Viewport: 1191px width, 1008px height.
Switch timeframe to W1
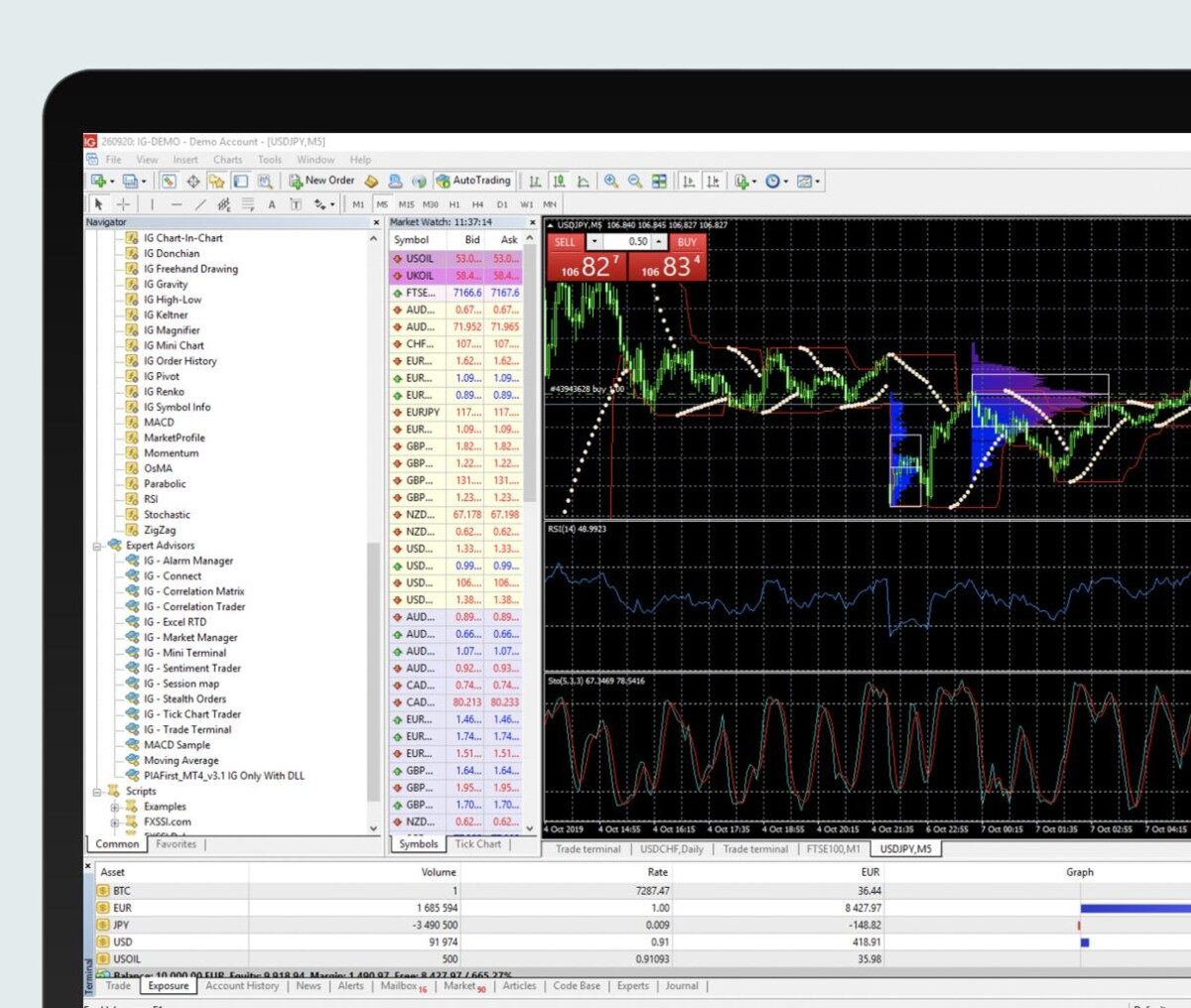point(527,204)
